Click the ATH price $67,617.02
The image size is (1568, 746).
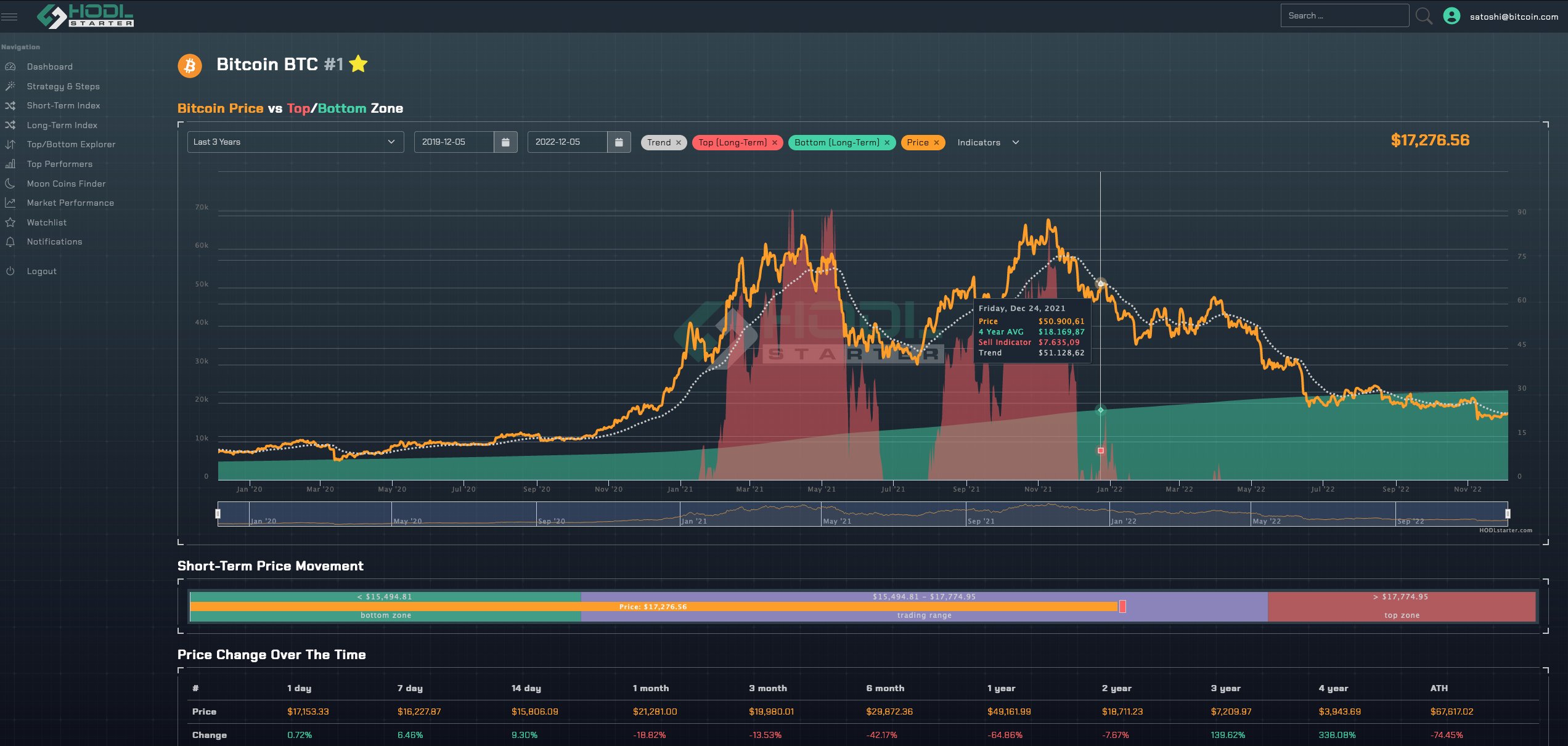click(x=1452, y=712)
